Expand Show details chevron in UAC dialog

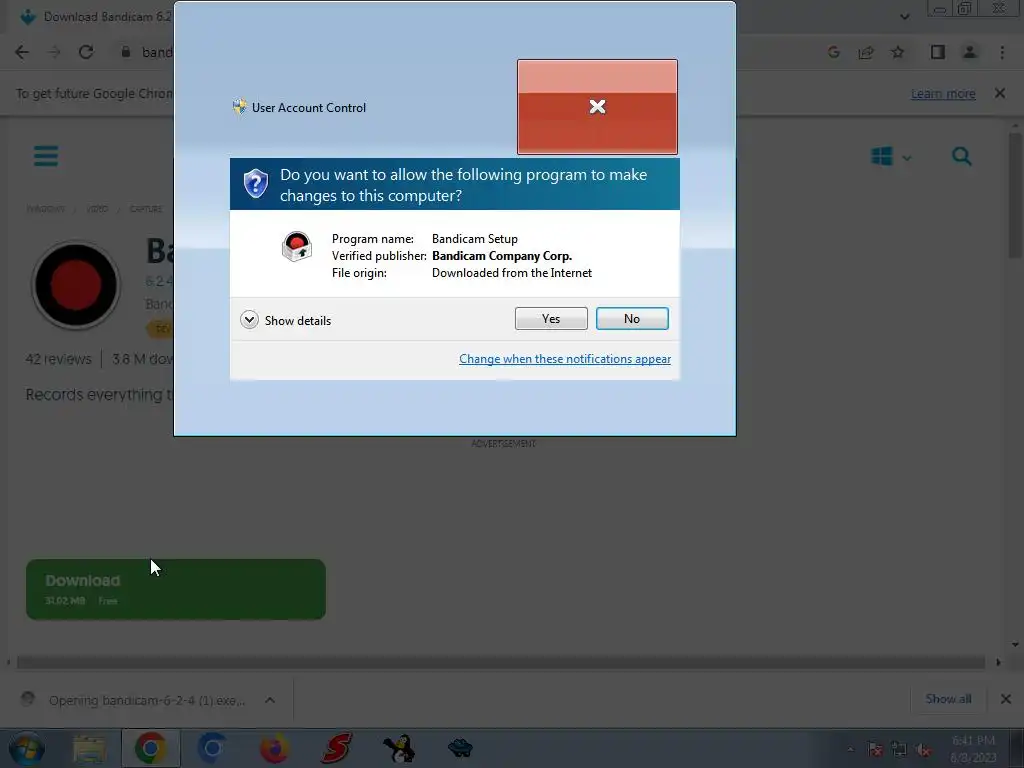(x=249, y=320)
